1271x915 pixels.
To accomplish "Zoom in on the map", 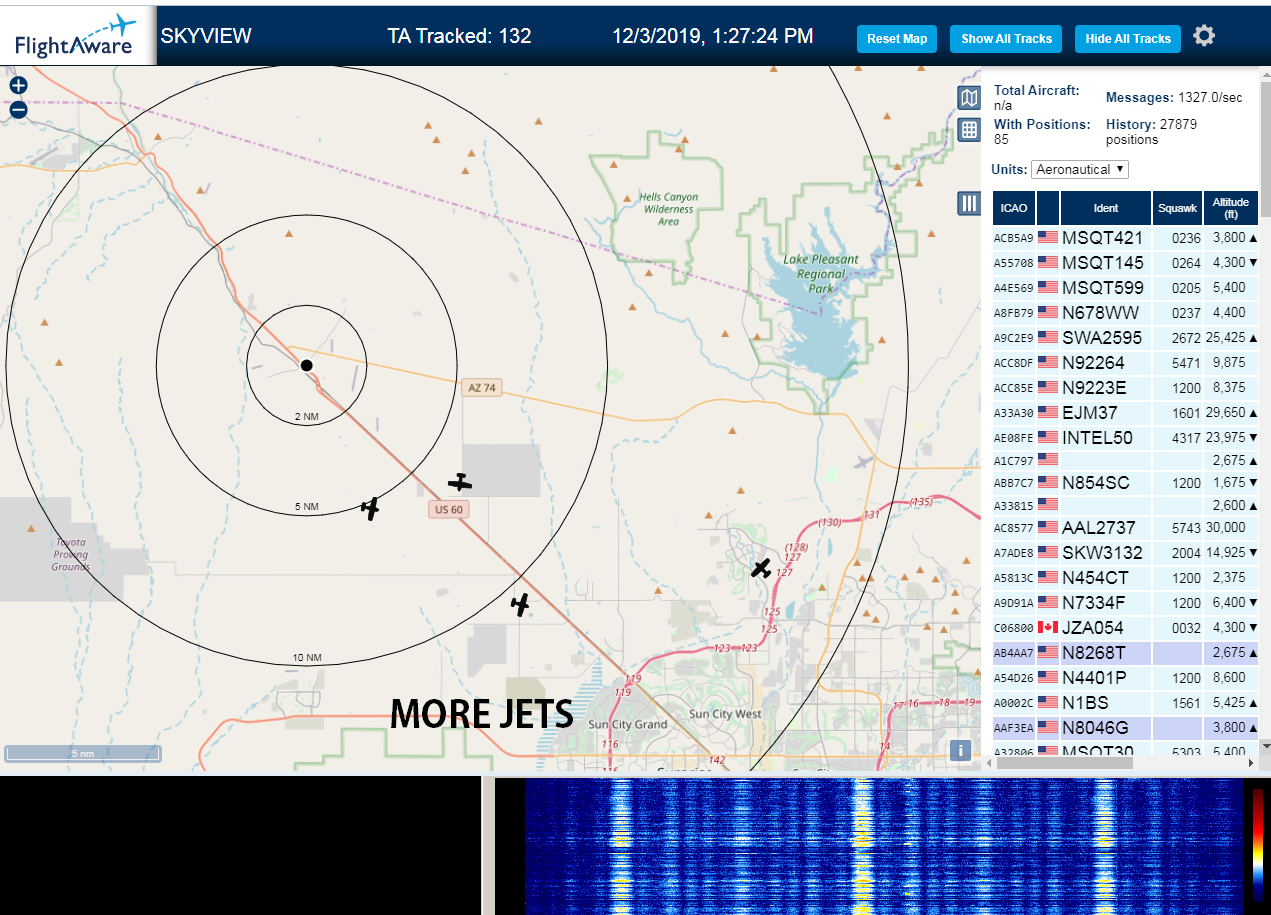I will [x=18, y=86].
